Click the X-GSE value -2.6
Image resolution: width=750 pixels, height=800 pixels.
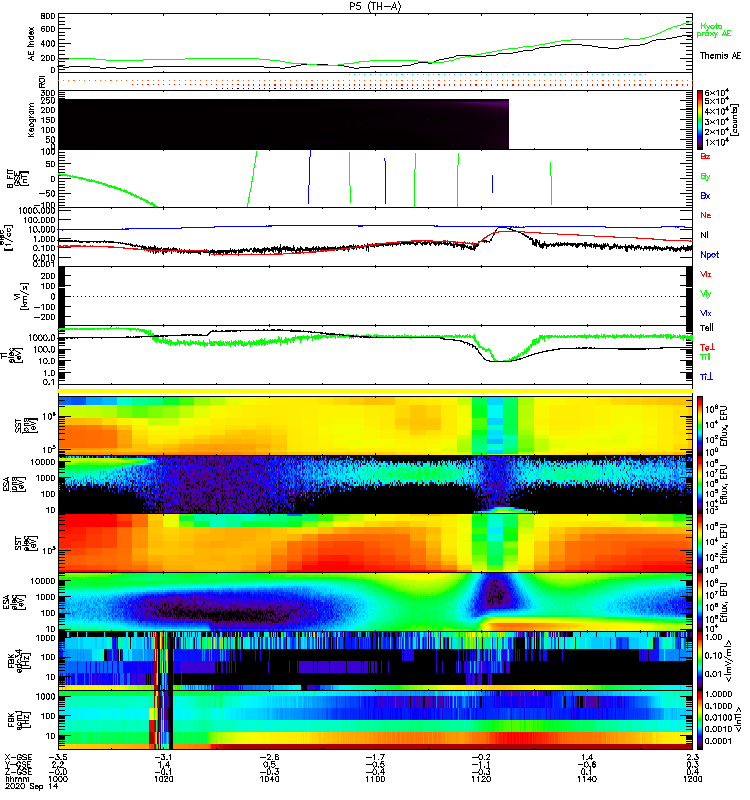pos(269,758)
